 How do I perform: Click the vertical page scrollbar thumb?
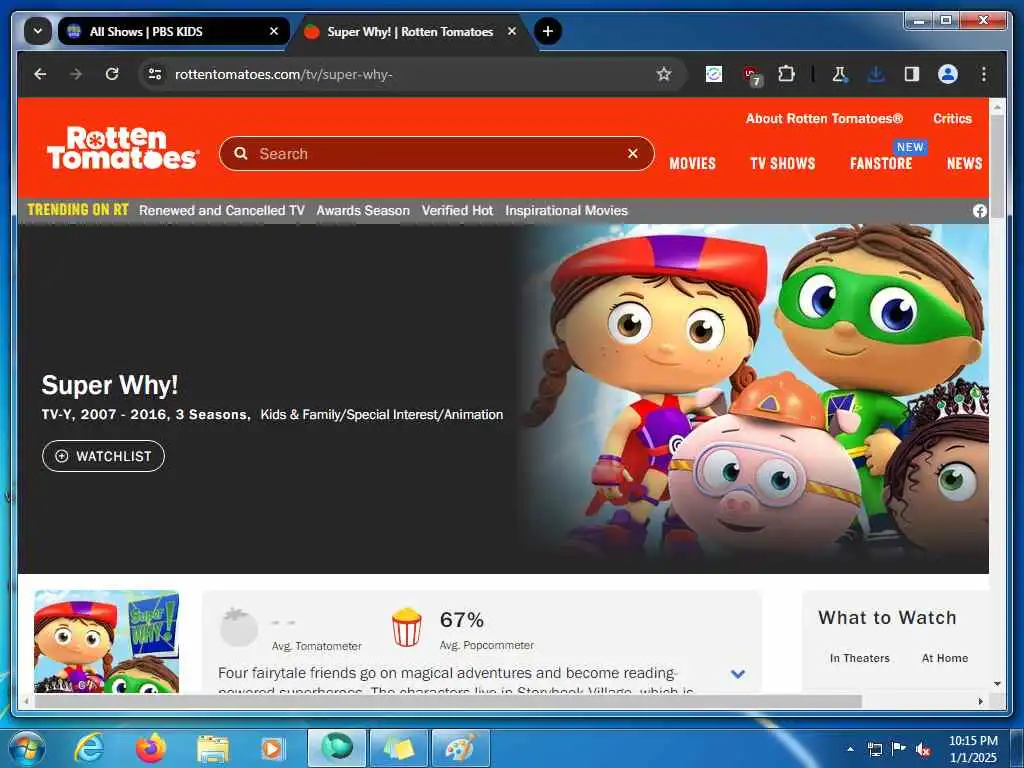[x=997, y=165]
